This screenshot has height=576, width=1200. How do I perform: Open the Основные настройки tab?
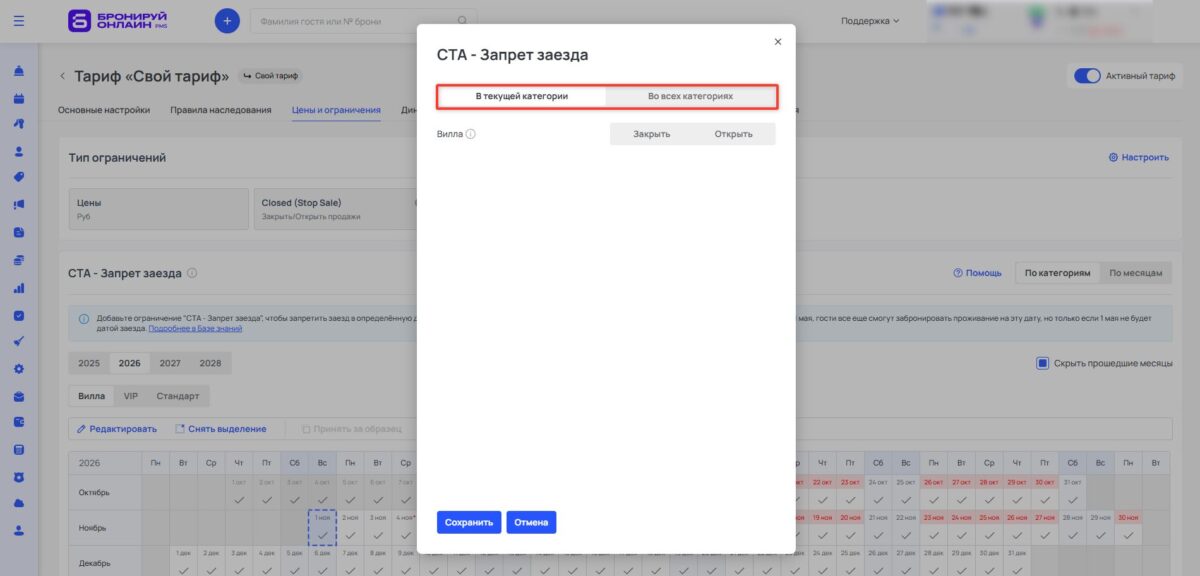click(104, 110)
